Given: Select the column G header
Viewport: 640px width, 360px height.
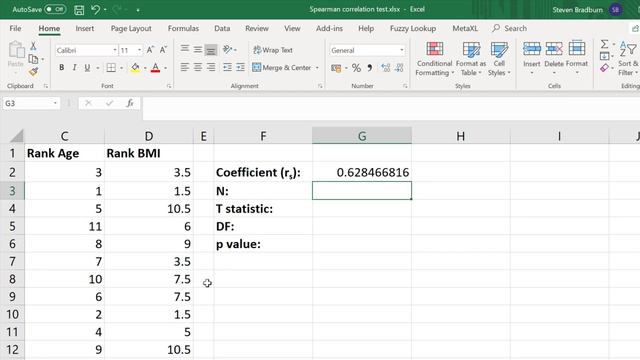Looking at the screenshot, I should click(x=362, y=136).
